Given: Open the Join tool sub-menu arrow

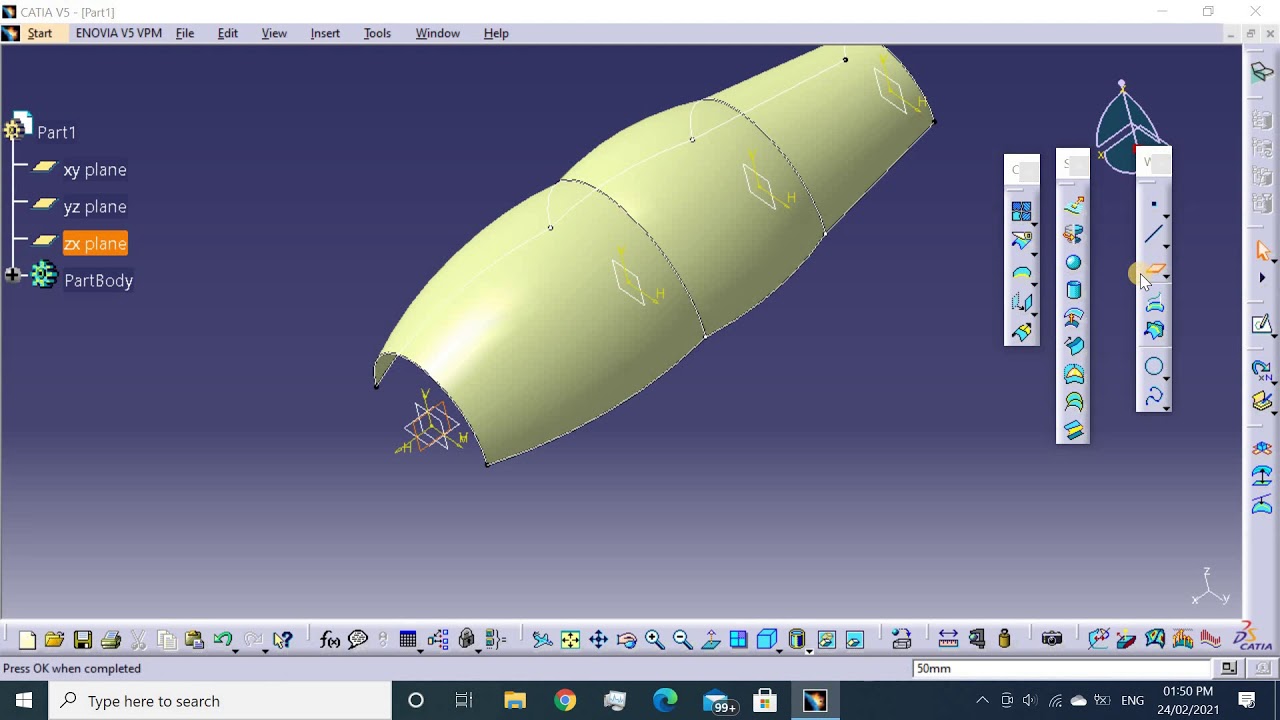Looking at the screenshot, I should [x=1034, y=224].
